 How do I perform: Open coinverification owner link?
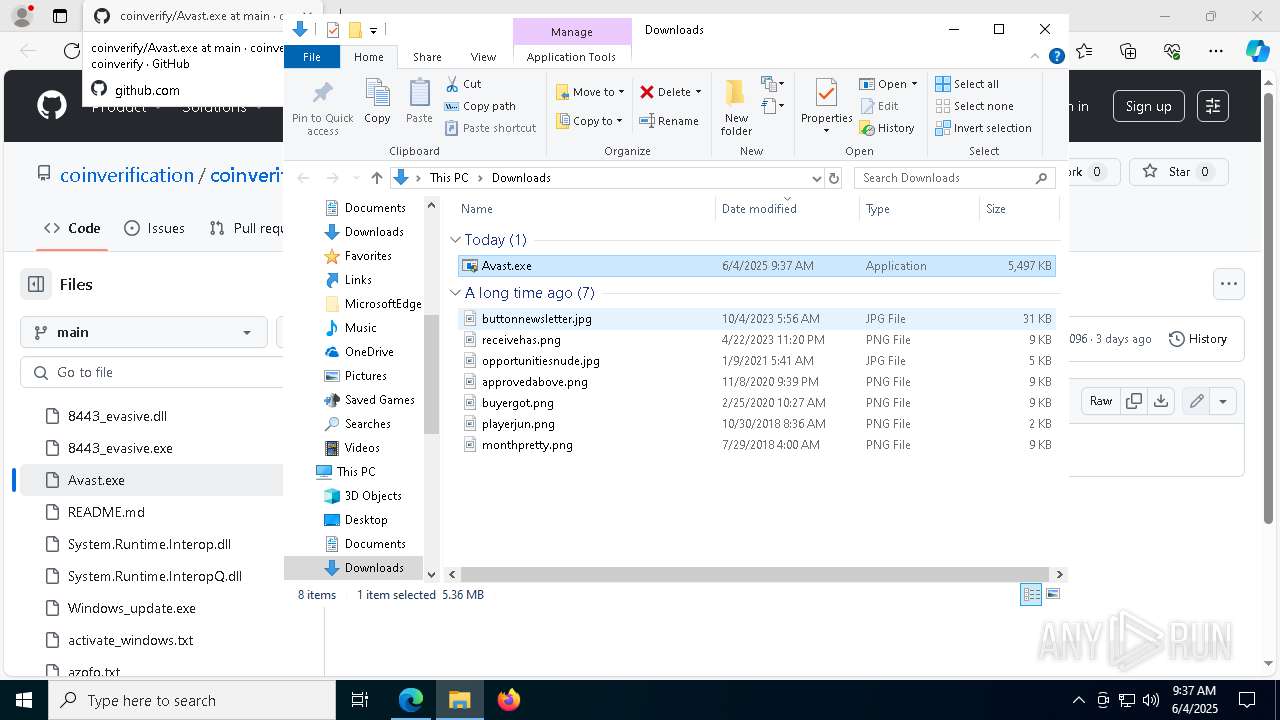127,175
